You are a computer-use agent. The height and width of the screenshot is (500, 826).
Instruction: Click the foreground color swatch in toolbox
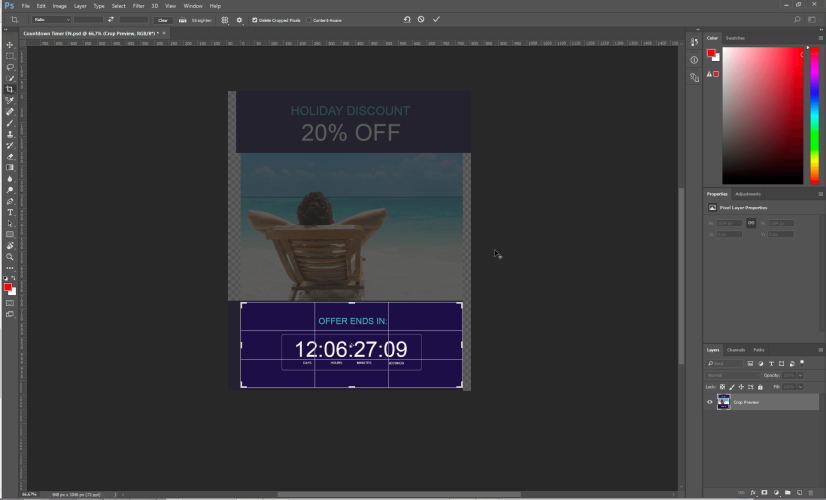pyautogui.click(x=7, y=287)
